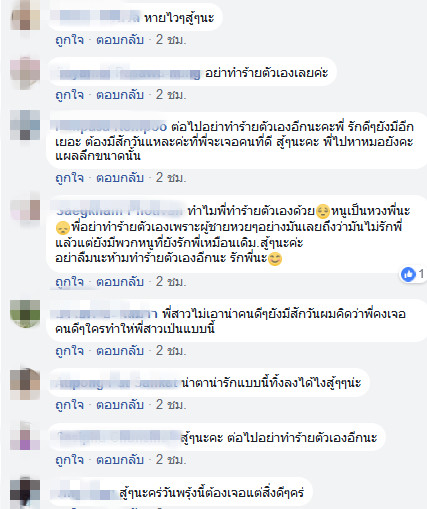Open green avatar beside พี่สาวไม่เอาน่า comment
This screenshot has width=427, height=509.
click(25, 314)
